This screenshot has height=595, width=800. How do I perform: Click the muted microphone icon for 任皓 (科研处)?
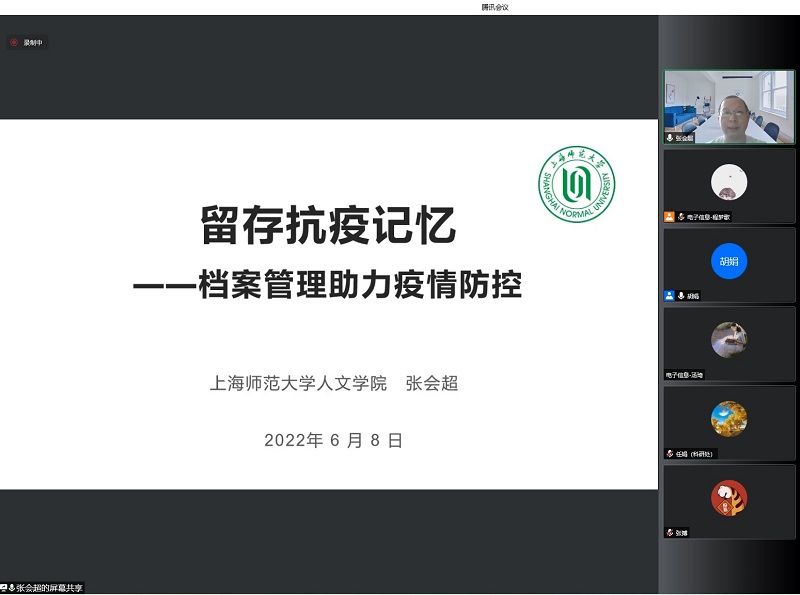[x=670, y=453]
